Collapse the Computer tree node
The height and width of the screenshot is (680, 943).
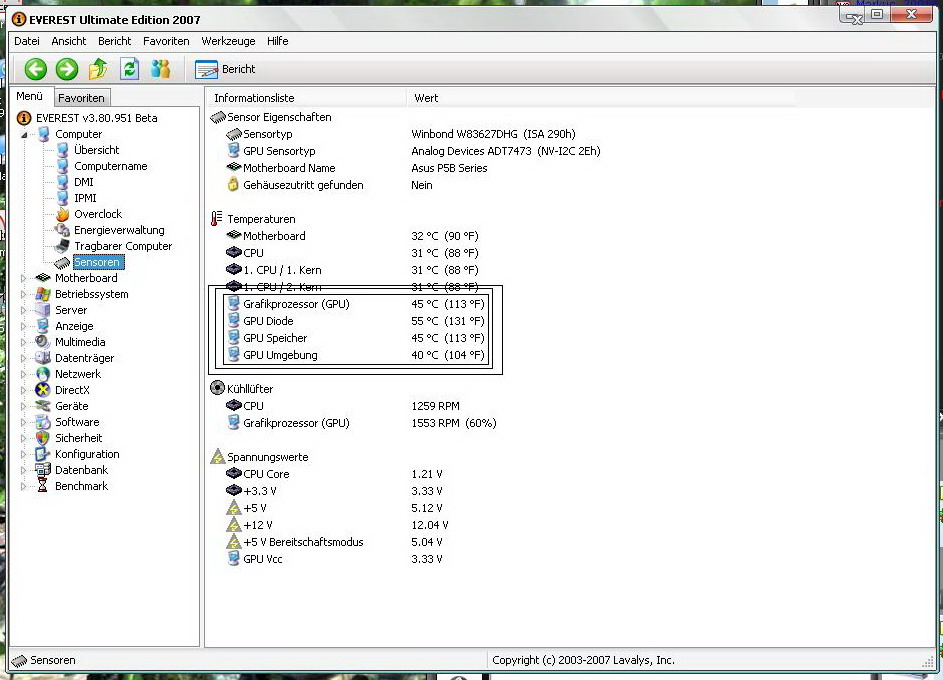(x=24, y=135)
